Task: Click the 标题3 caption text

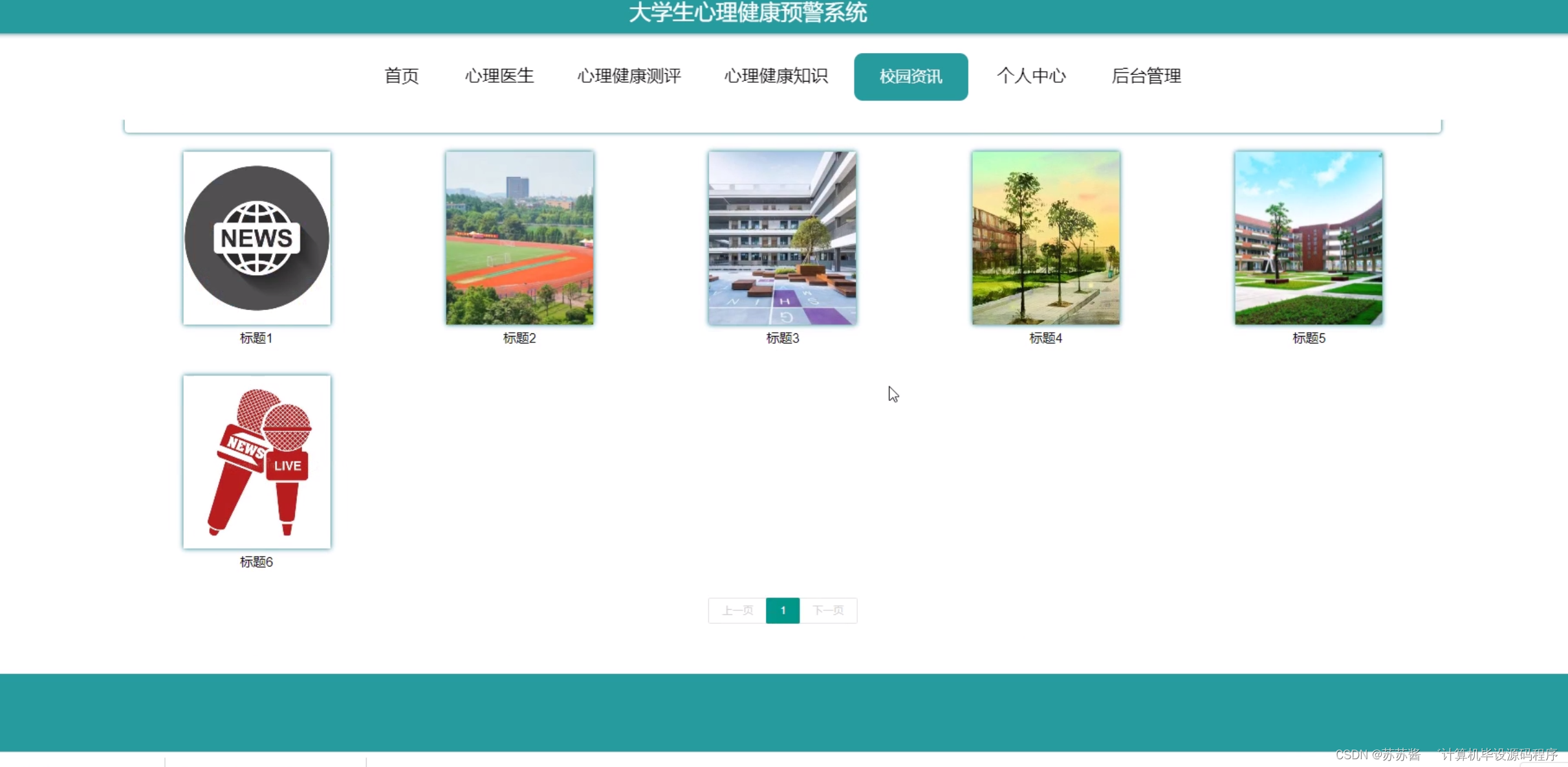Action: 783,338
